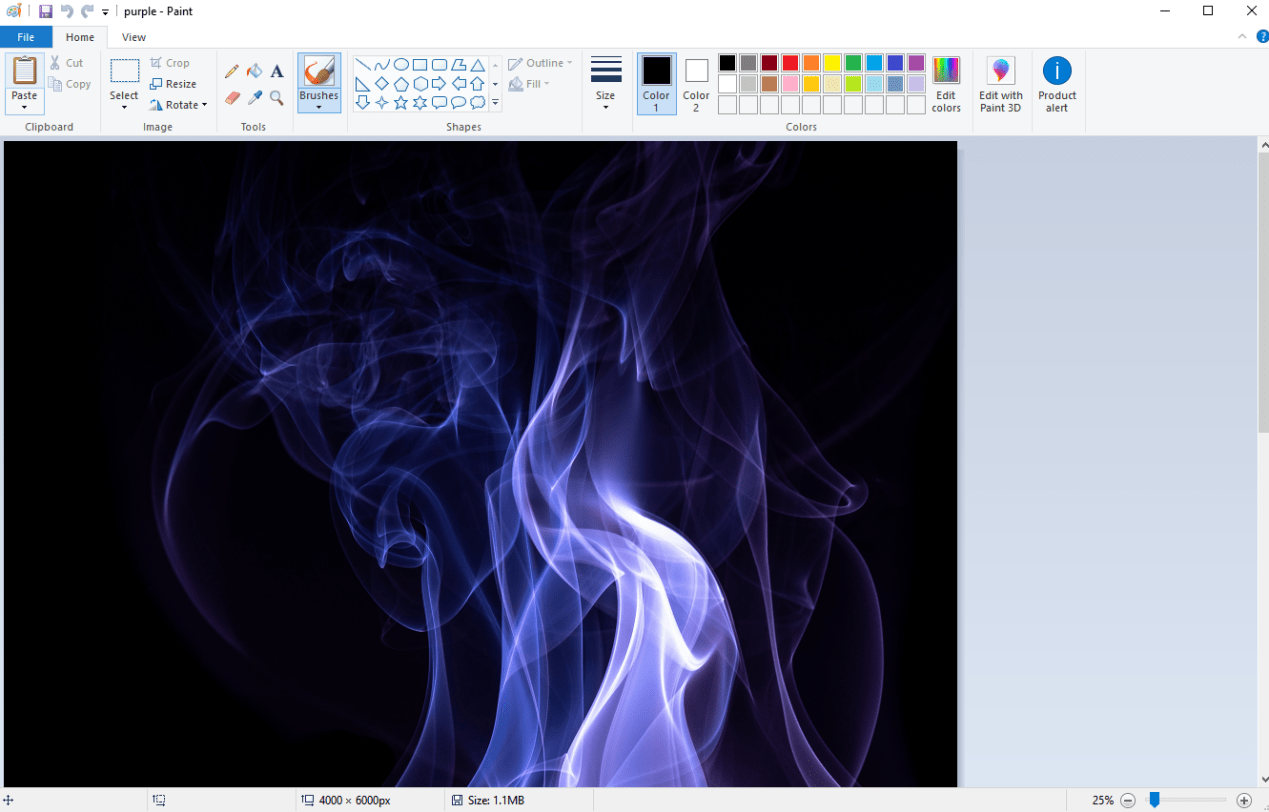Choose the Text tool
This screenshot has height=812, width=1269.
[x=277, y=70]
